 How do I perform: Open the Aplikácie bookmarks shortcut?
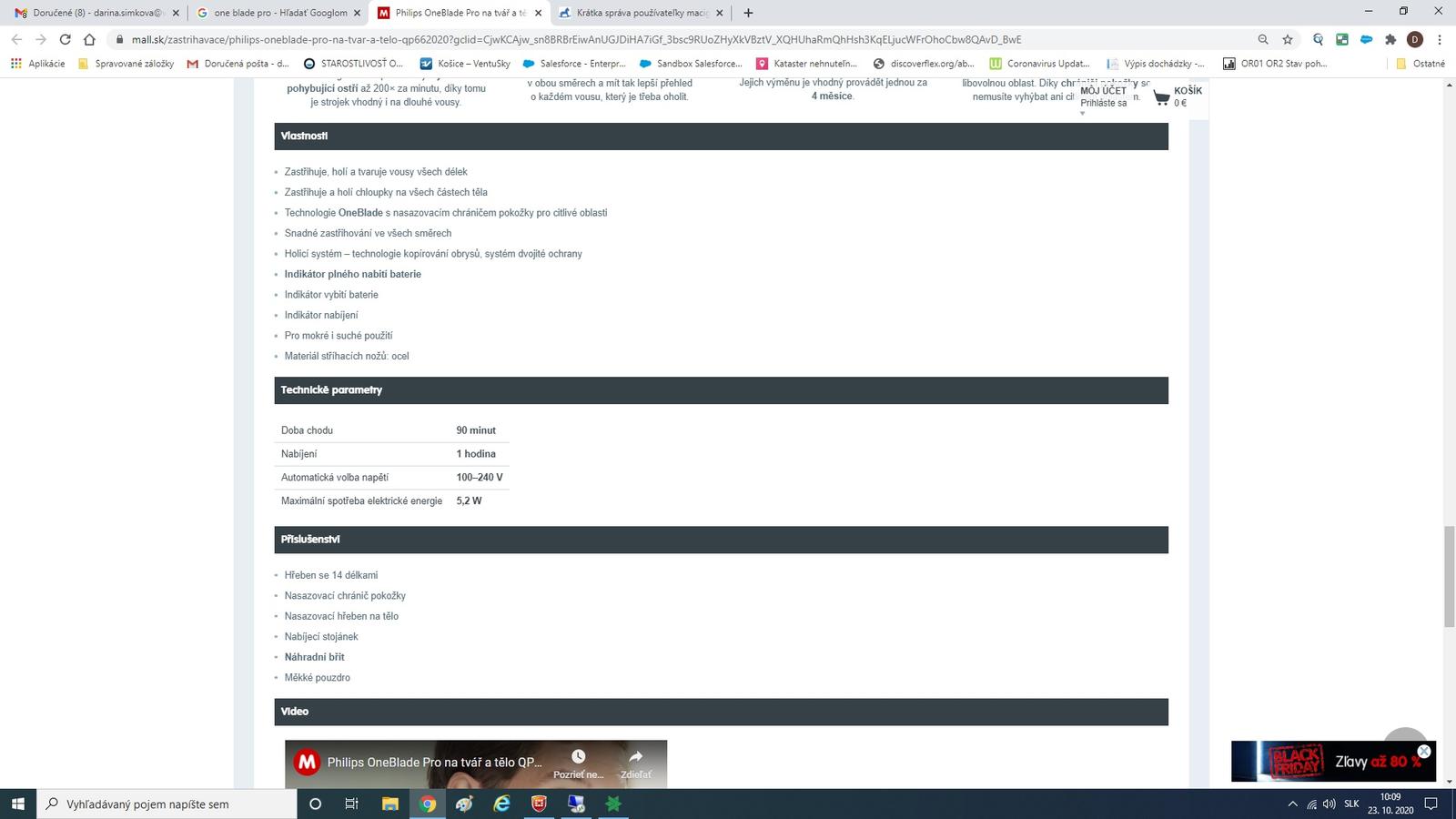coord(38,64)
